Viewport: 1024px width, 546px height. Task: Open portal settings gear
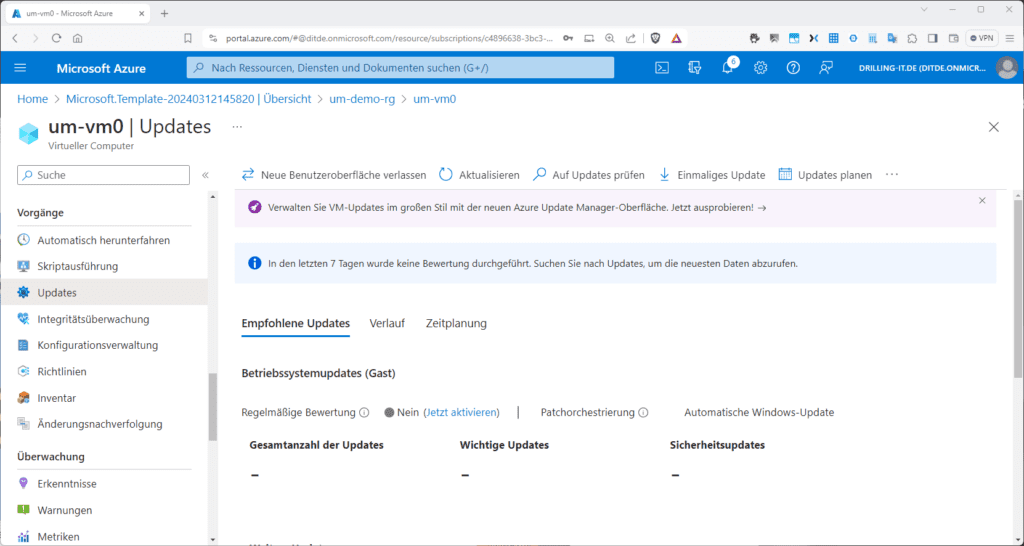pos(760,68)
